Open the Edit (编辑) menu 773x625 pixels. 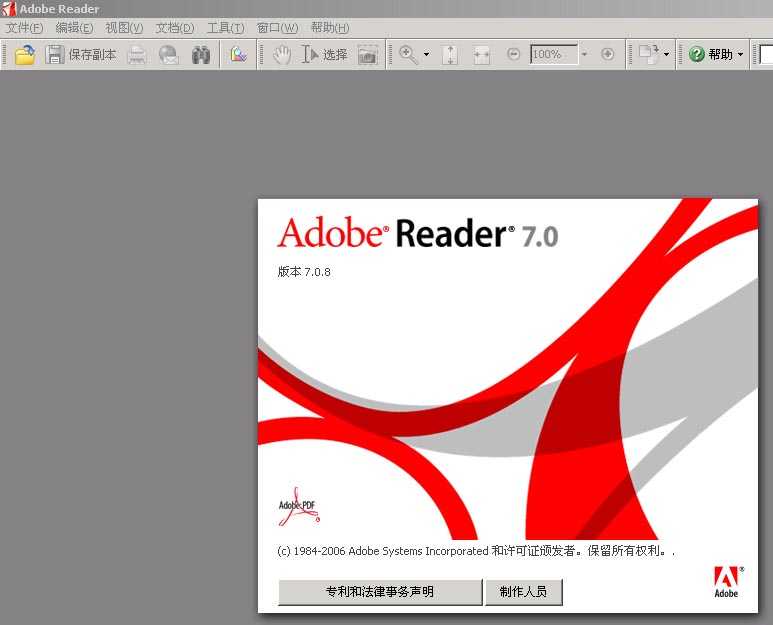pos(74,28)
